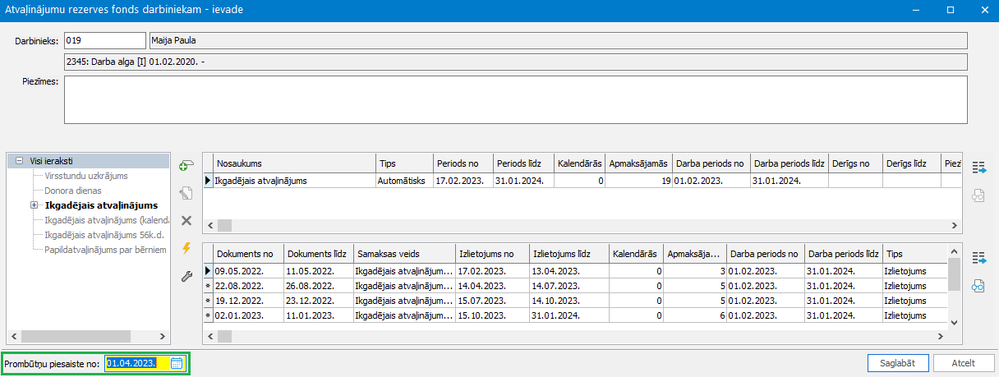999x377 pixels.
Task: Click the Saglabāt button
Action: point(898,363)
